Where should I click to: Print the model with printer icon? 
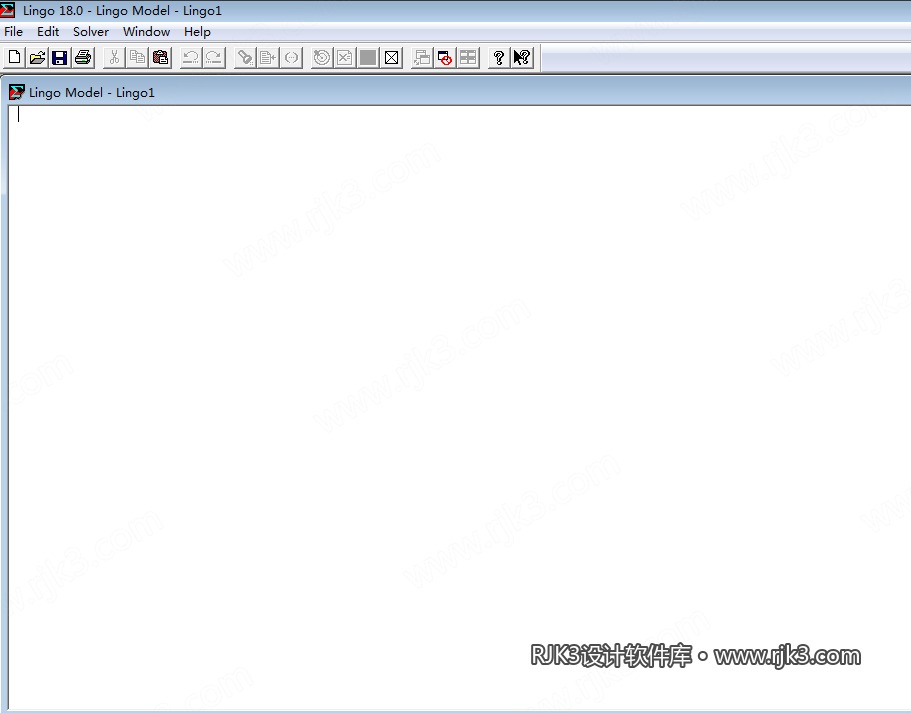click(x=83, y=58)
